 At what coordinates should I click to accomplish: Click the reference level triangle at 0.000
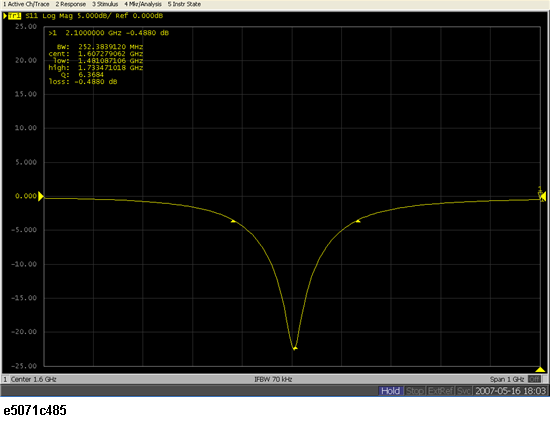pyautogui.click(x=41, y=196)
